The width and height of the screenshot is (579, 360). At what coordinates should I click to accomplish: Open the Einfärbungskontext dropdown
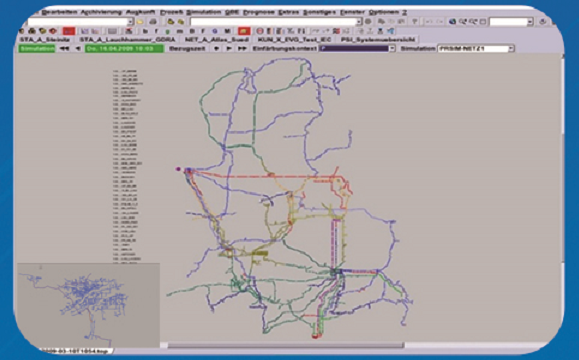392,49
